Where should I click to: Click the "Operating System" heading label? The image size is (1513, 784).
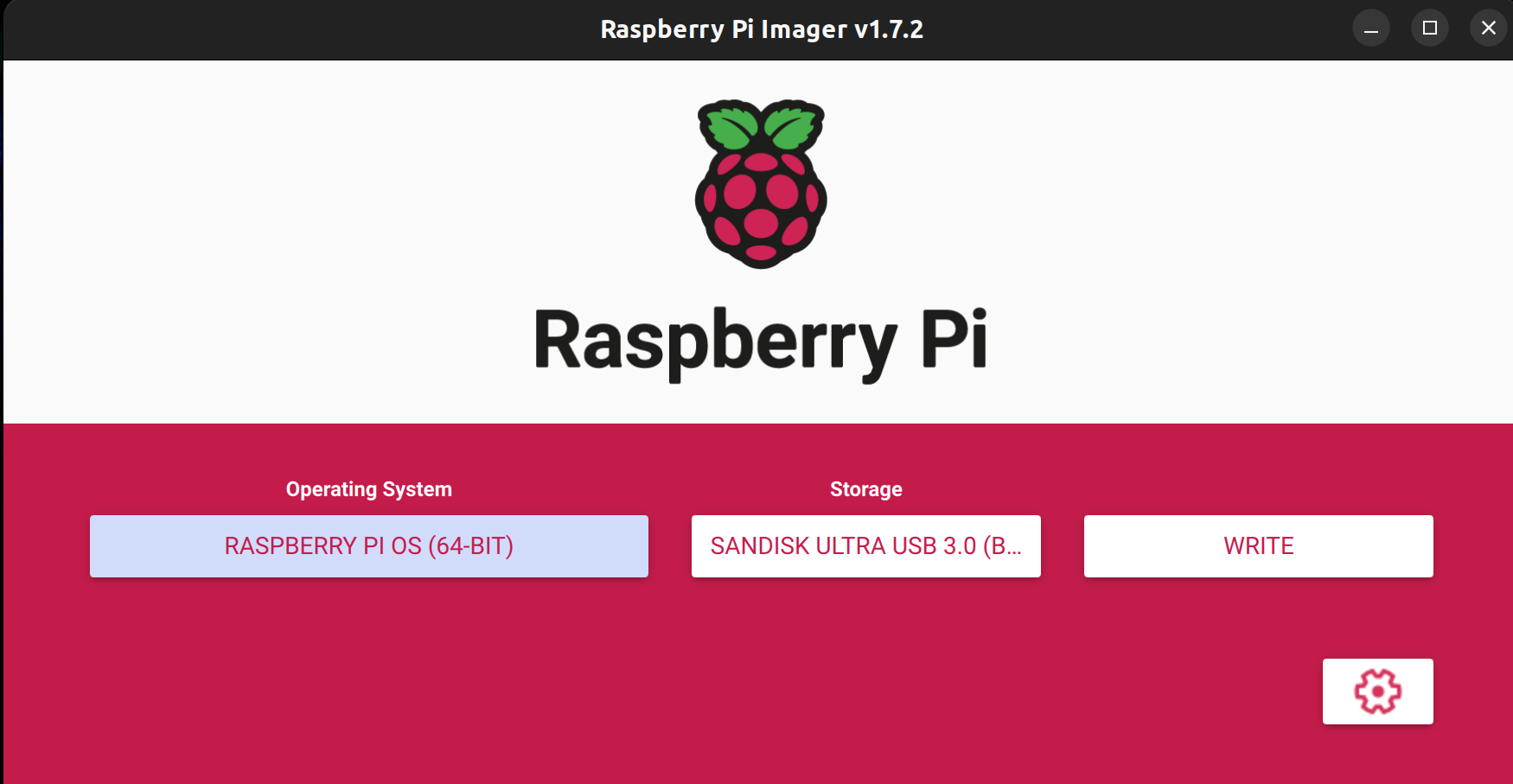[x=368, y=489]
